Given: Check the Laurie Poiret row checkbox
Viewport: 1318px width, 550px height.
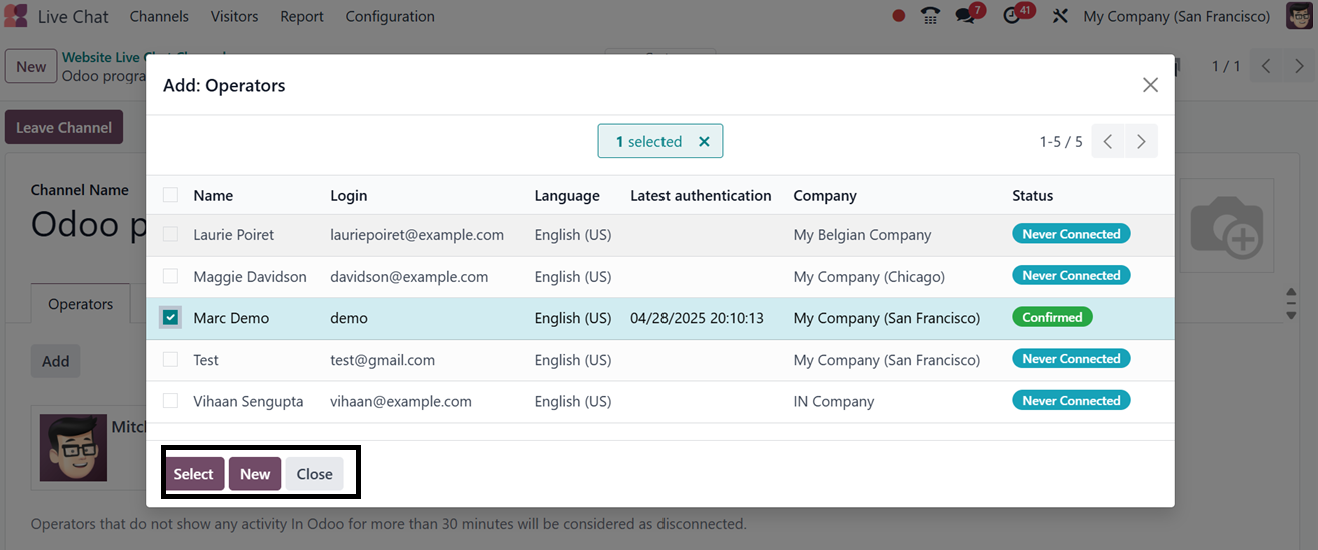Looking at the screenshot, I should coord(170,234).
